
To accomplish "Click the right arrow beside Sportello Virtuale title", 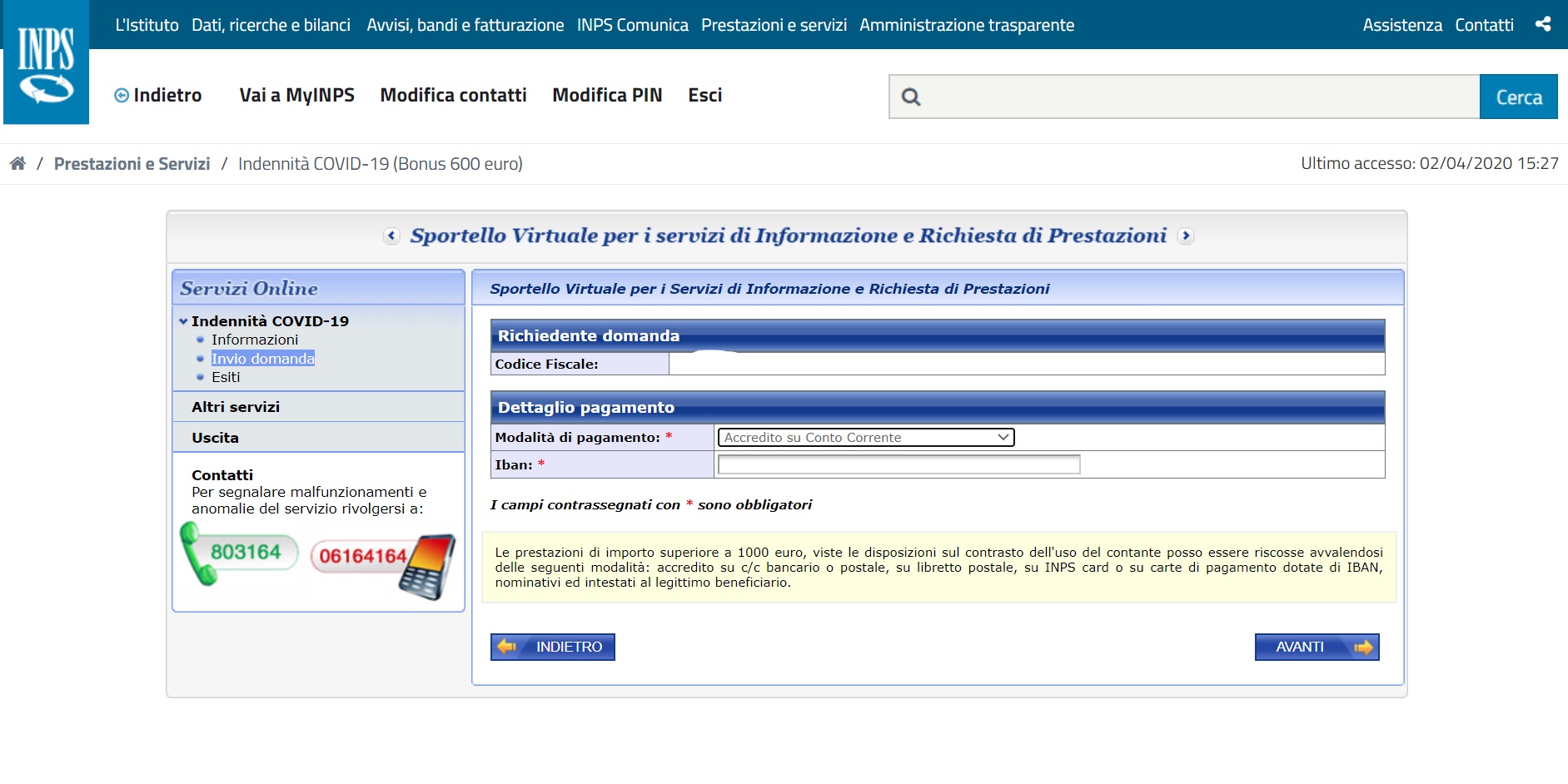I will coord(1186,236).
